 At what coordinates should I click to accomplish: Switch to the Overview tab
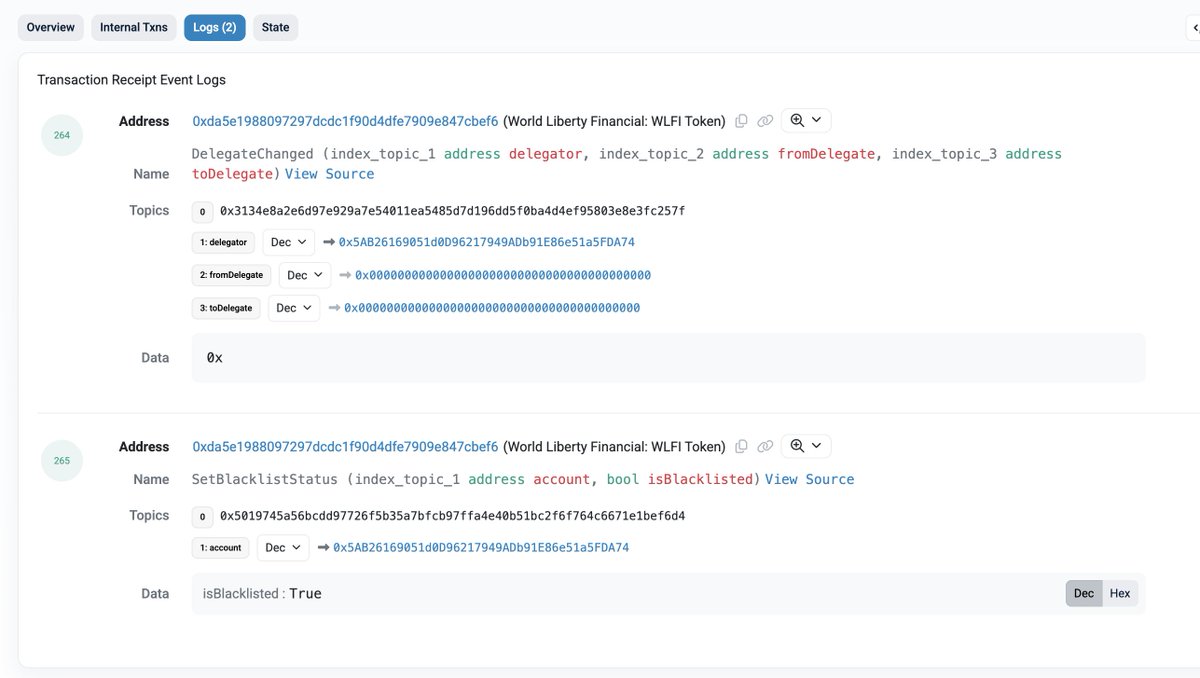(51, 27)
